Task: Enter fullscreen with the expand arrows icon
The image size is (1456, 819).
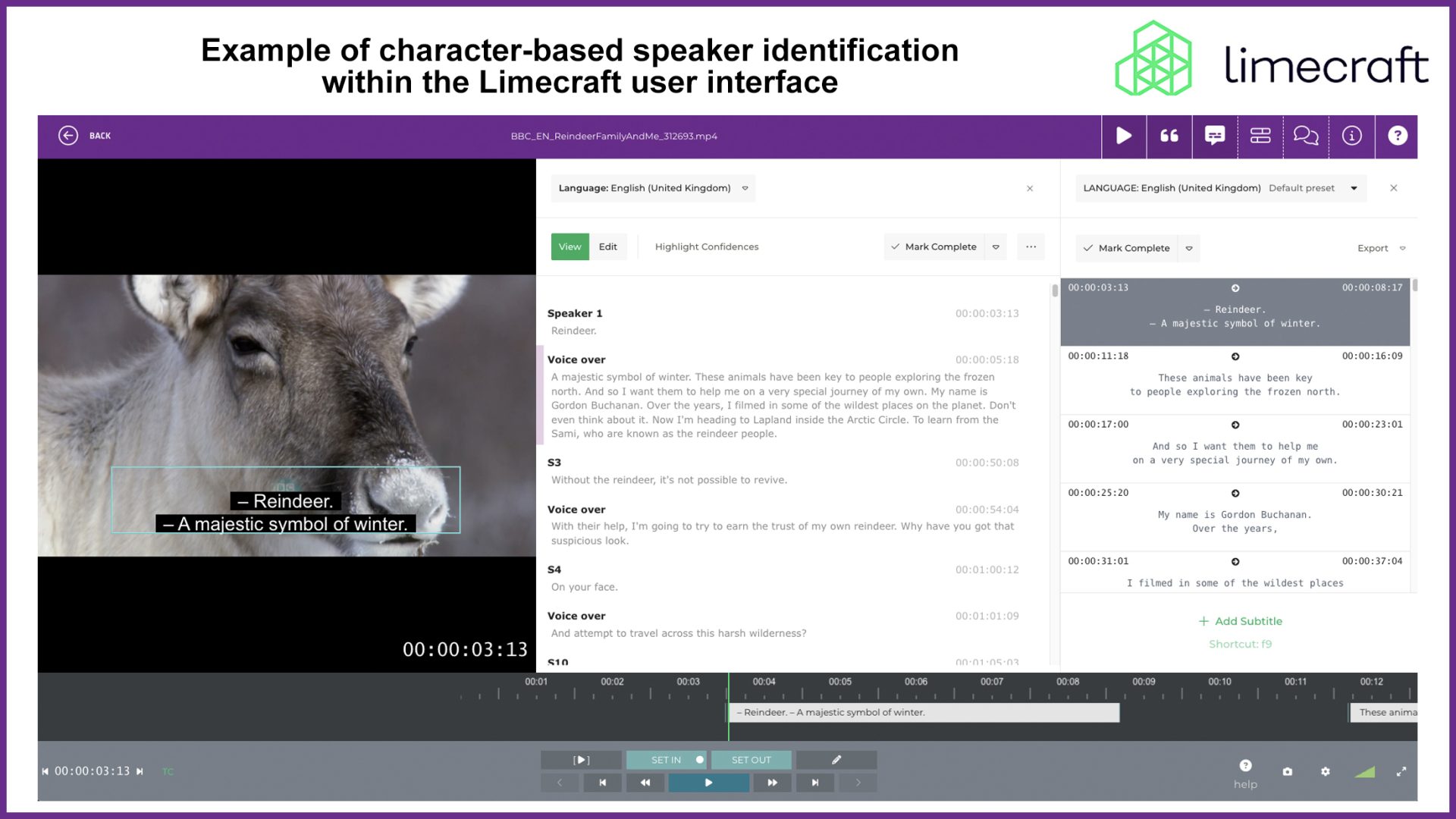Action: [1401, 771]
